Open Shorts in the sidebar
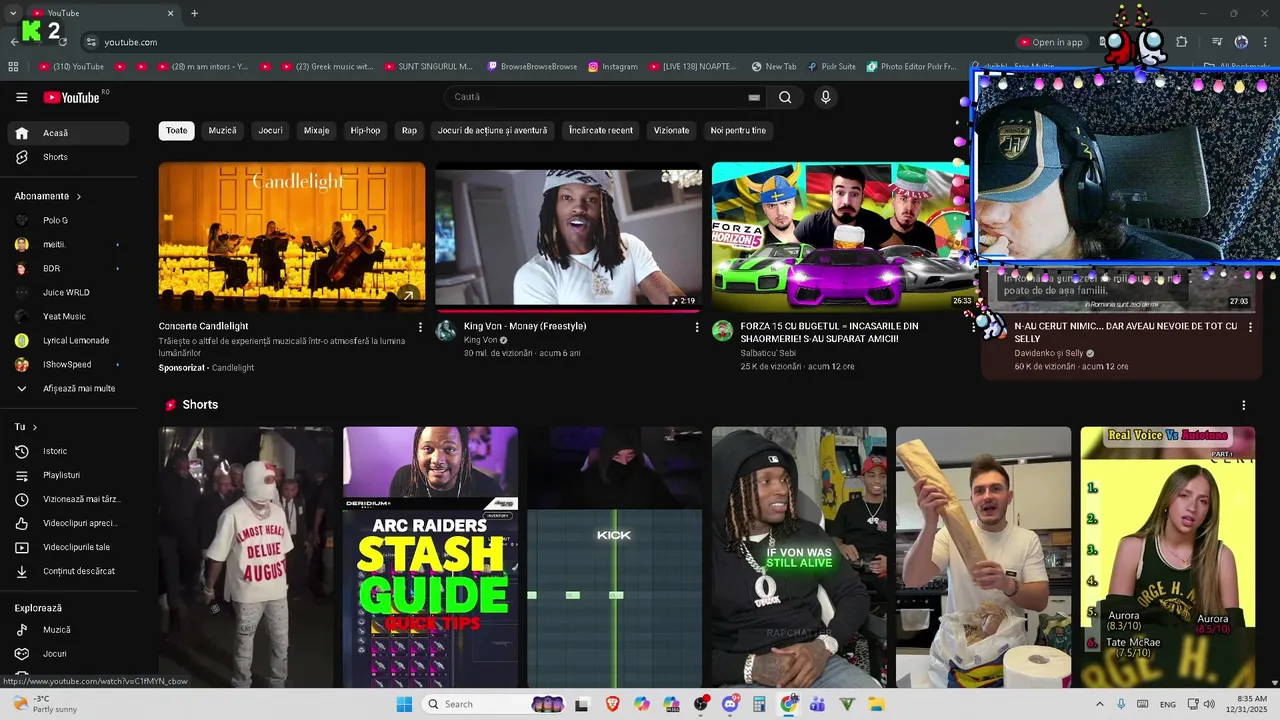Image resolution: width=1280 pixels, height=720 pixels. [69, 157]
